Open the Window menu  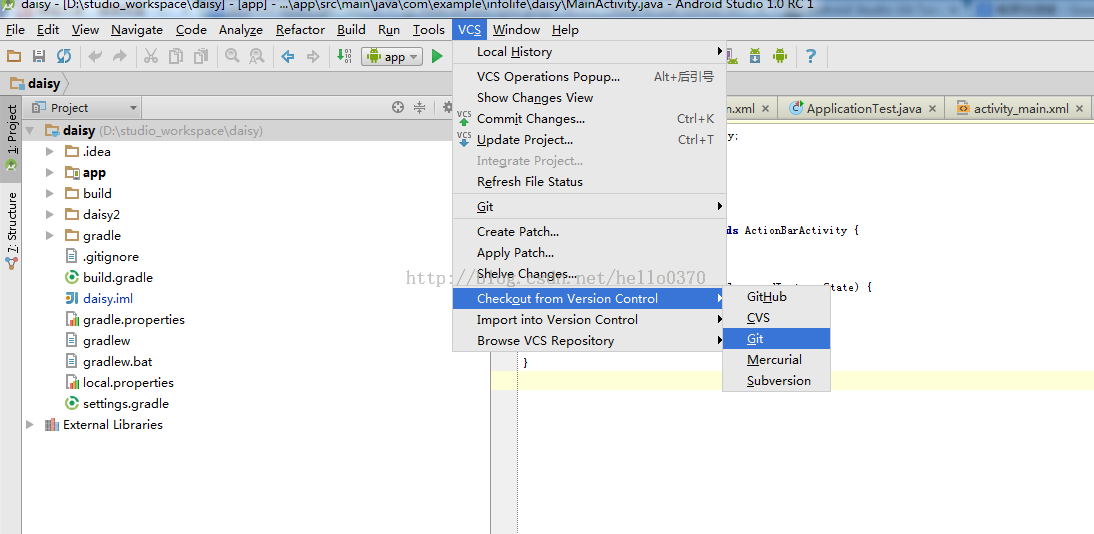[x=516, y=30]
